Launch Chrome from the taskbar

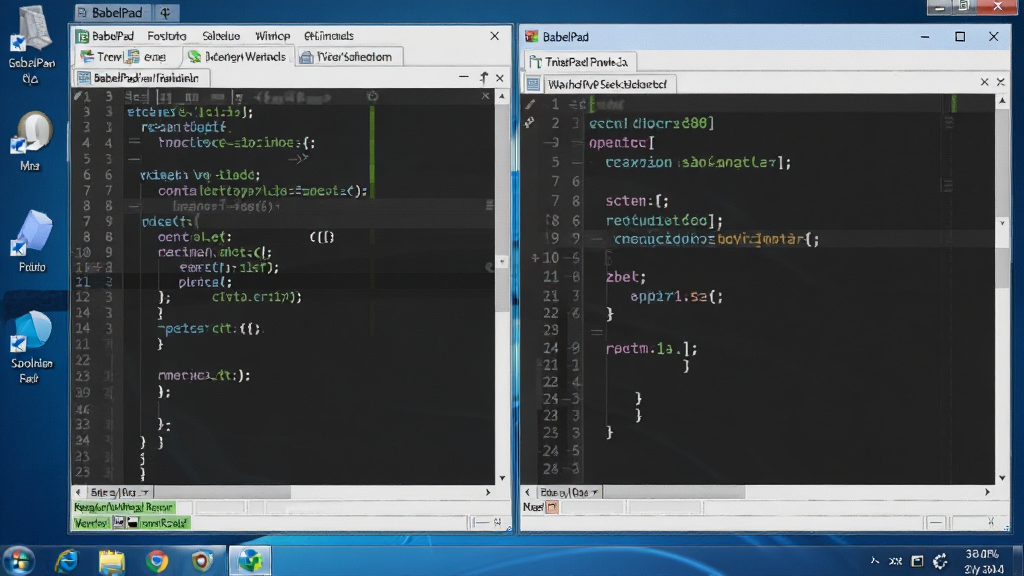pyautogui.click(x=157, y=561)
